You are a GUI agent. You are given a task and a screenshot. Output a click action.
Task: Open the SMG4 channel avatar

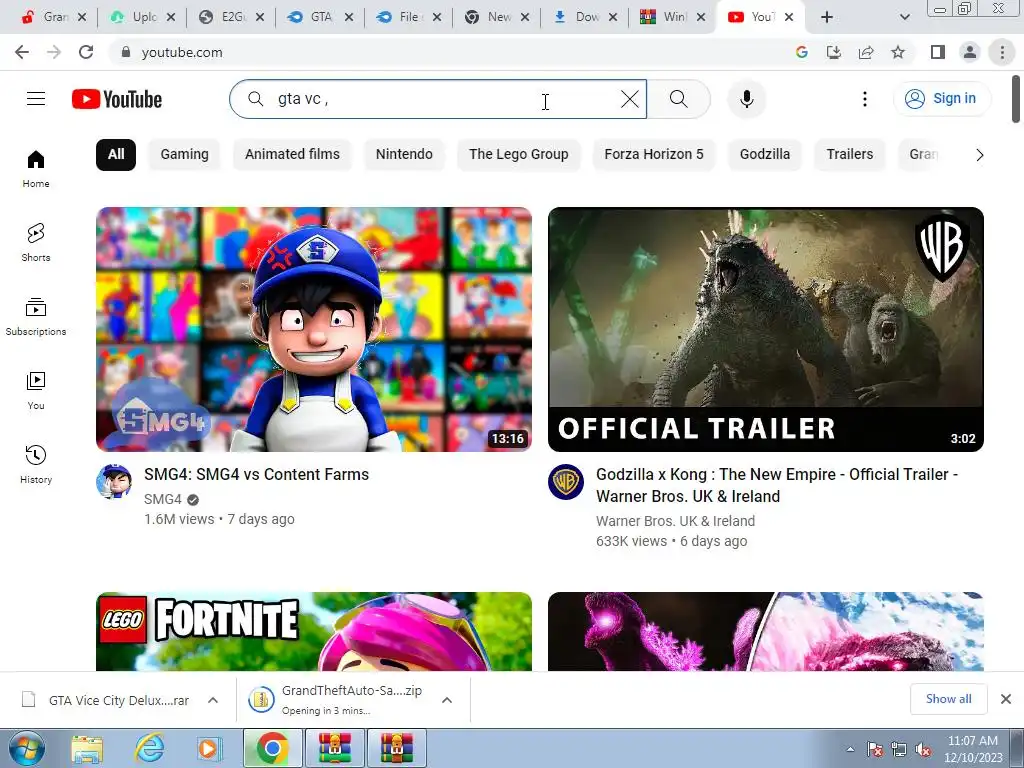(114, 482)
